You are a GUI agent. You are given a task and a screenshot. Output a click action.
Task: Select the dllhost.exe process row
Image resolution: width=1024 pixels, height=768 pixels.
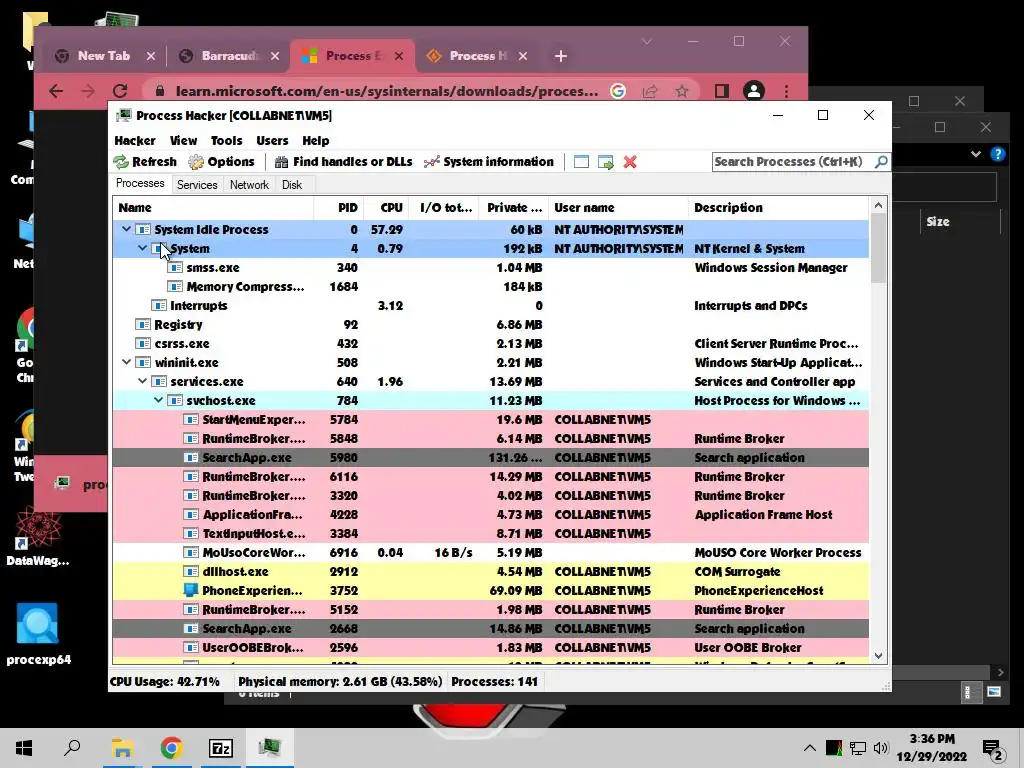[490, 571]
